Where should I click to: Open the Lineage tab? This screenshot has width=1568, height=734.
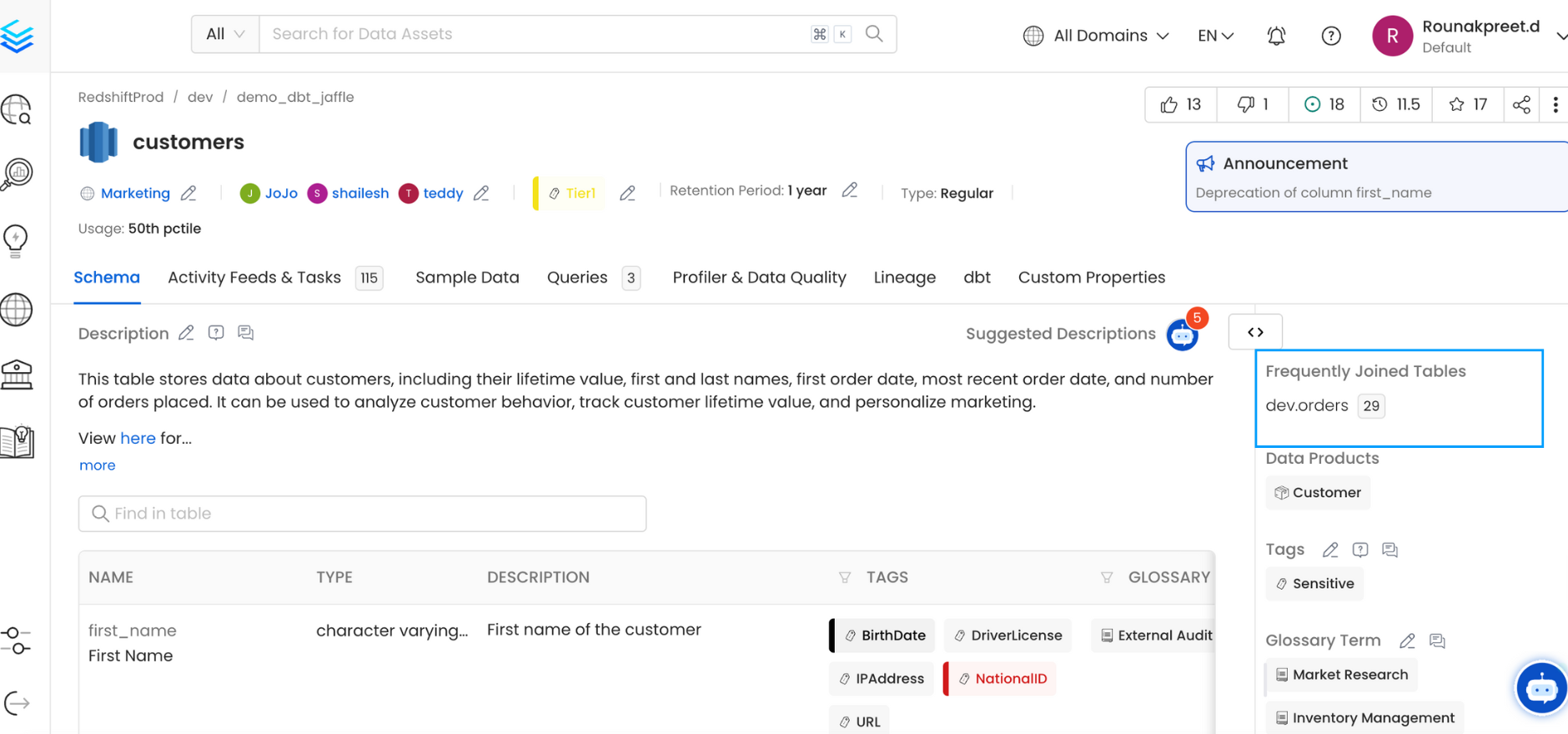904,278
